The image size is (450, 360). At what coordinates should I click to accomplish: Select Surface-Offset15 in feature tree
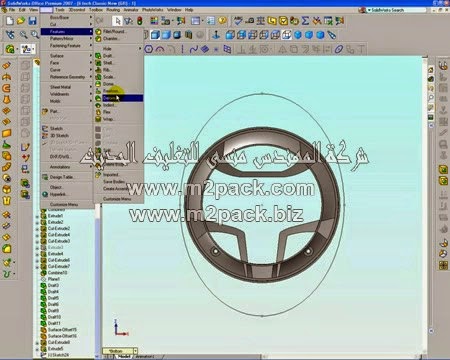click(x=62, y=330)
